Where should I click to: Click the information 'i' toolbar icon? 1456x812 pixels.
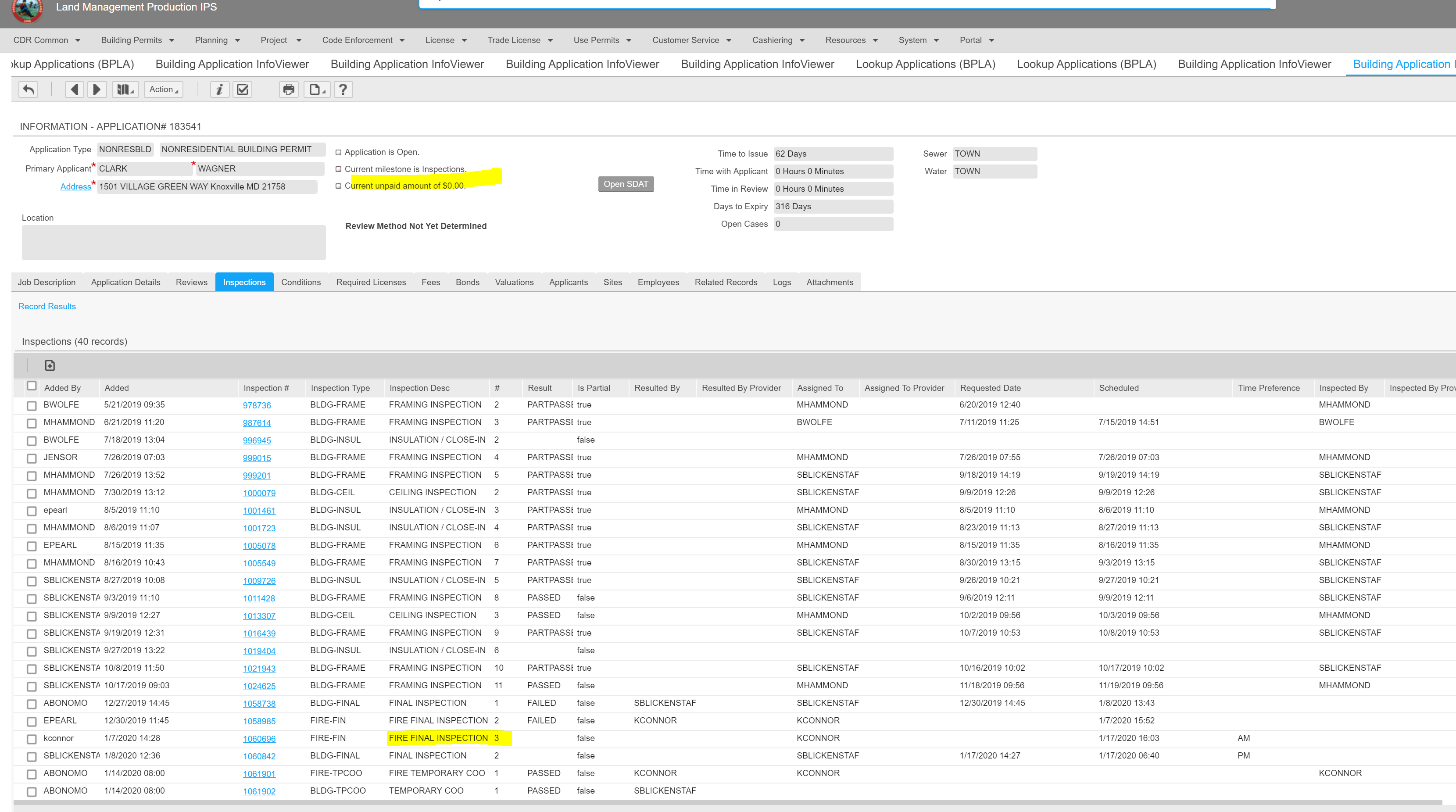(x=219, y=89)
